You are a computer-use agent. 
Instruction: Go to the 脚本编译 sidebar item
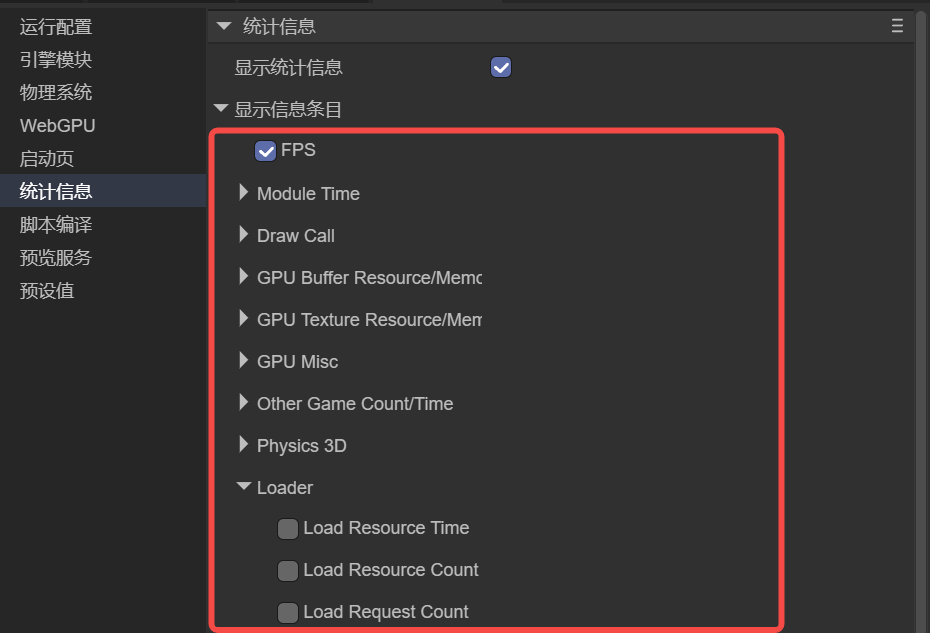click(x=56, y=225)
